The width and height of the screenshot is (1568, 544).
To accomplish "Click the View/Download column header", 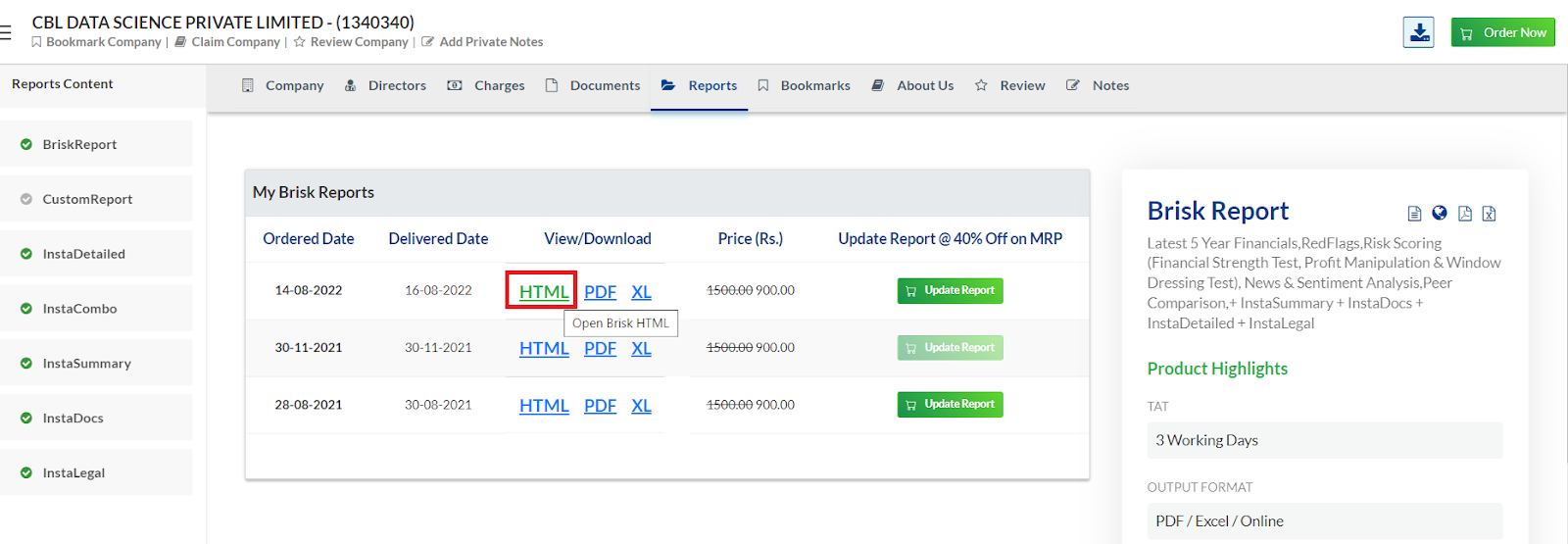I will click(x=598, y=239).
